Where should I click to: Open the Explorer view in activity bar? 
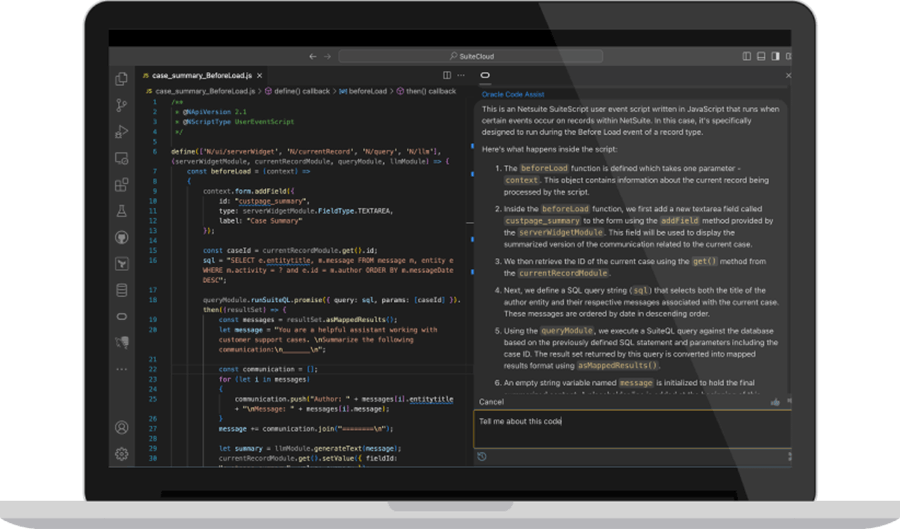point(122,79)
